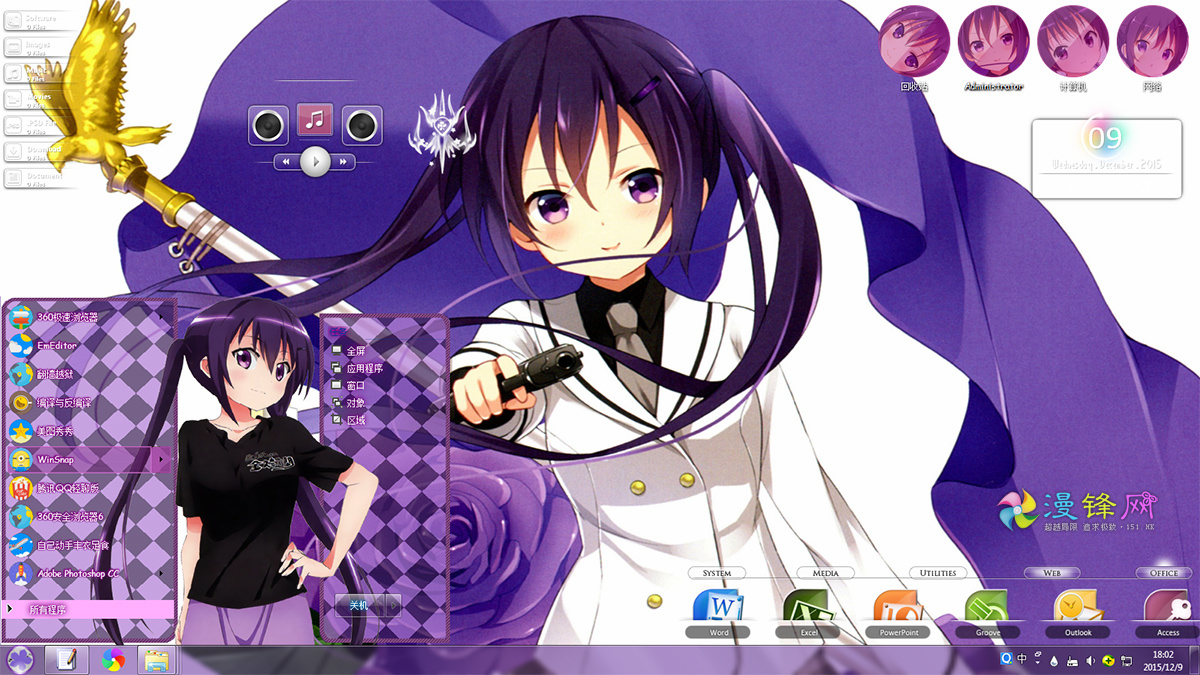Click the yellow-green 360 tray icon
Image resolution: width=1200 pixels, height=675 pixels.
(1108, 661)
